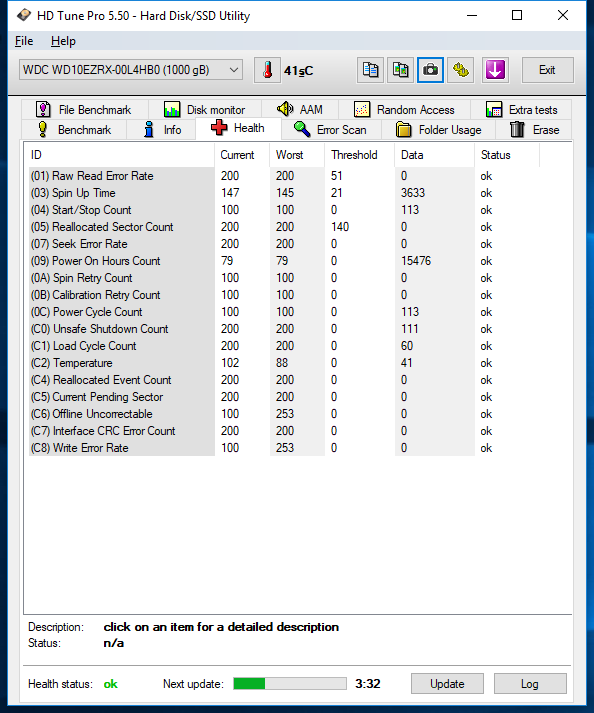Viewport: 594px width, 713px height.
Task: Select the (09) Power On Hours Count row
Action: click(285, 261)
